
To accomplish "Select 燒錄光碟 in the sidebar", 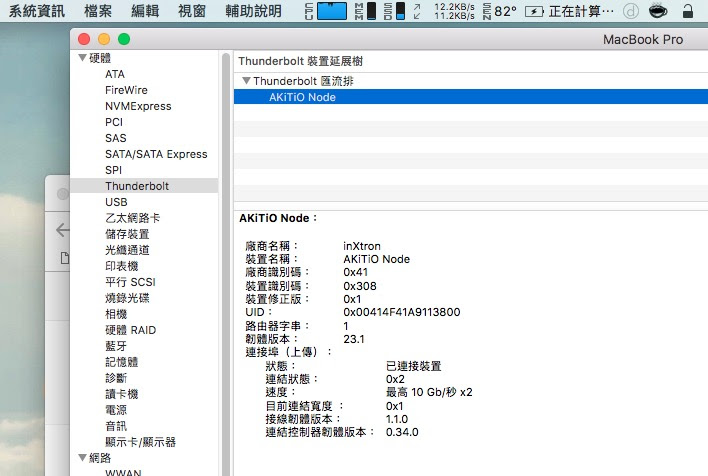I will 127,298.
